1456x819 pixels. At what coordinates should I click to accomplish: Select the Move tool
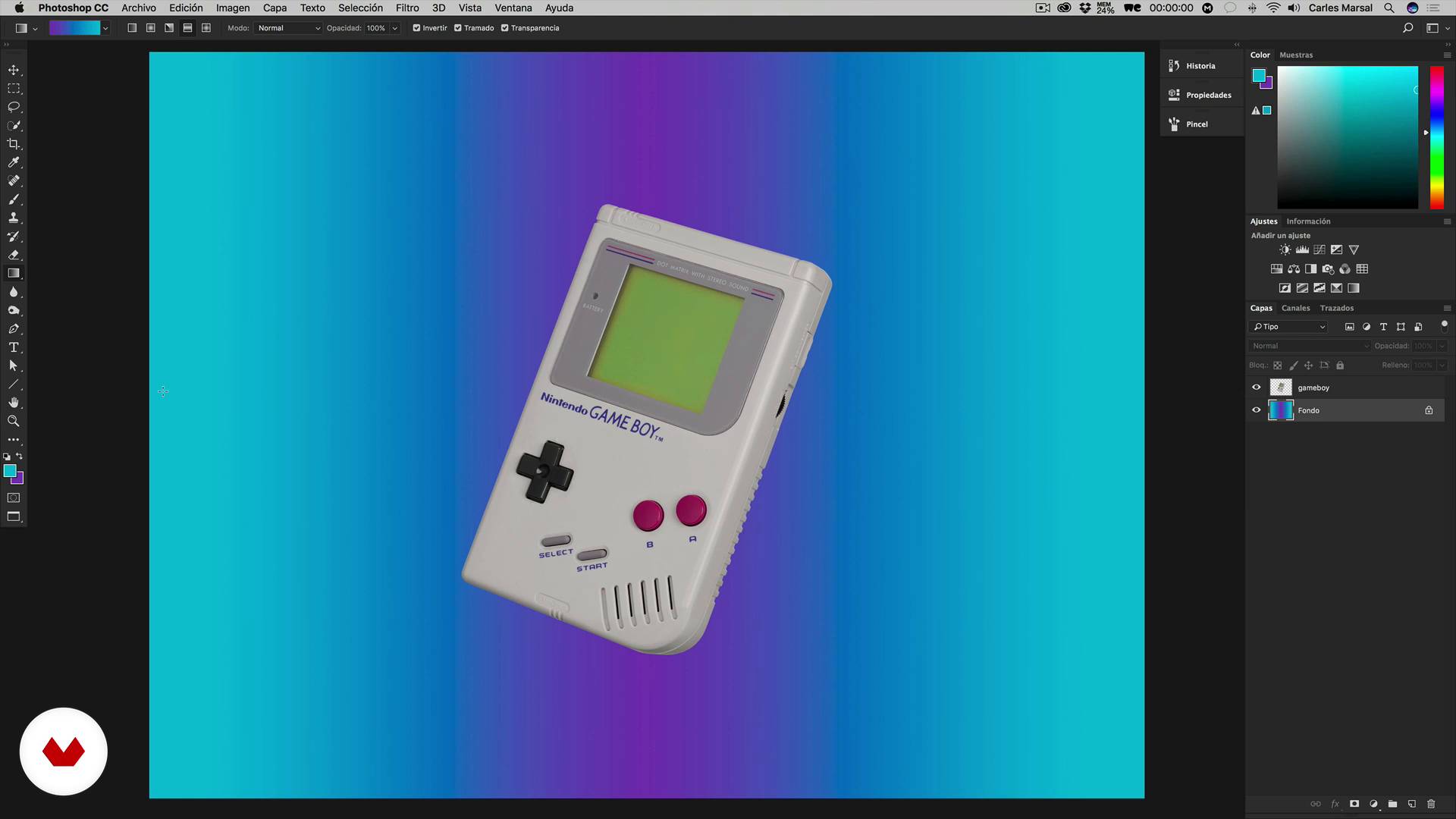[14, 70]
